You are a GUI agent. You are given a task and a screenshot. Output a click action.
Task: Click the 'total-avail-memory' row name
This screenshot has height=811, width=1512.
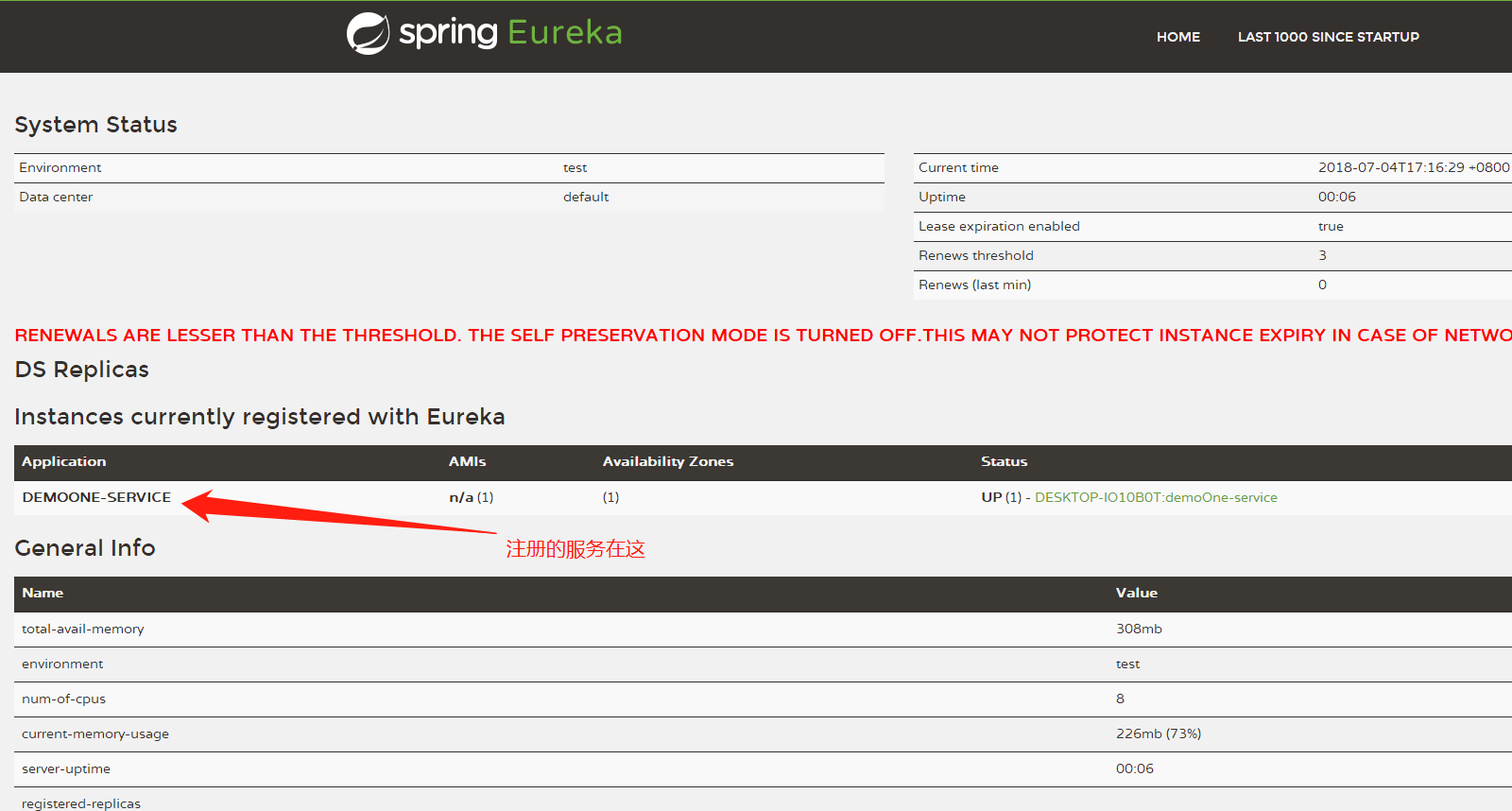pos(83,629)
